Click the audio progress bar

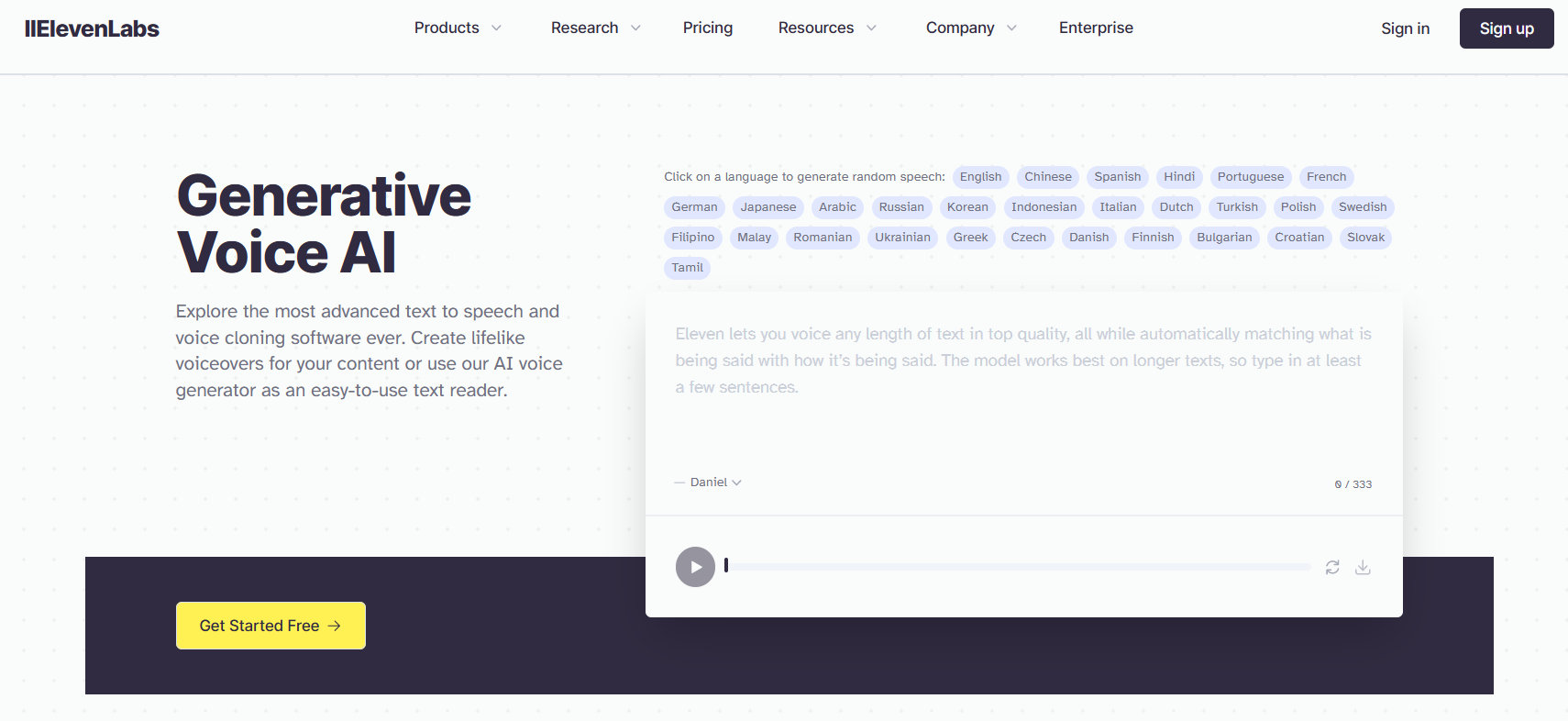tap(1018, 567)
